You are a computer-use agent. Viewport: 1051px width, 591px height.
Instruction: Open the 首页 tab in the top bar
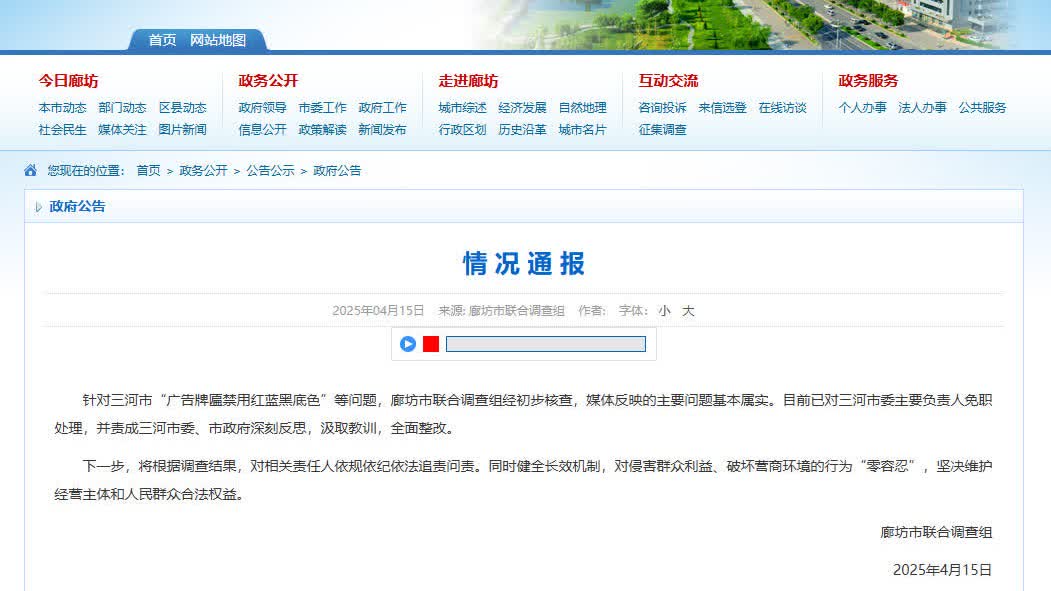click(162, 40)
